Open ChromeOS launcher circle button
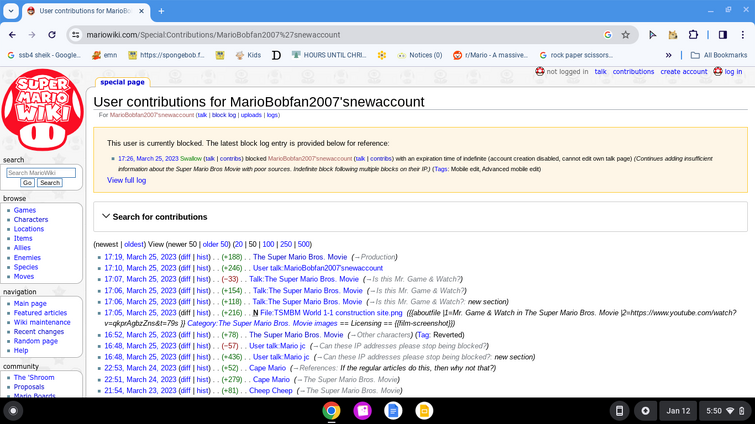This screenshot has width=755, height=424. tap(13, 411)
